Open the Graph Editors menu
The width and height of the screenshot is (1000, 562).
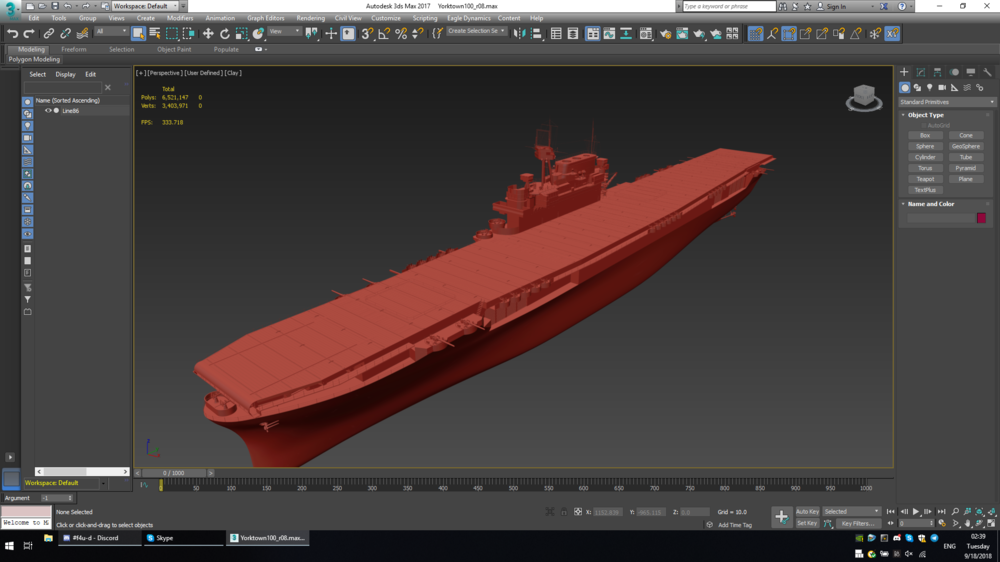pos(265,18)
